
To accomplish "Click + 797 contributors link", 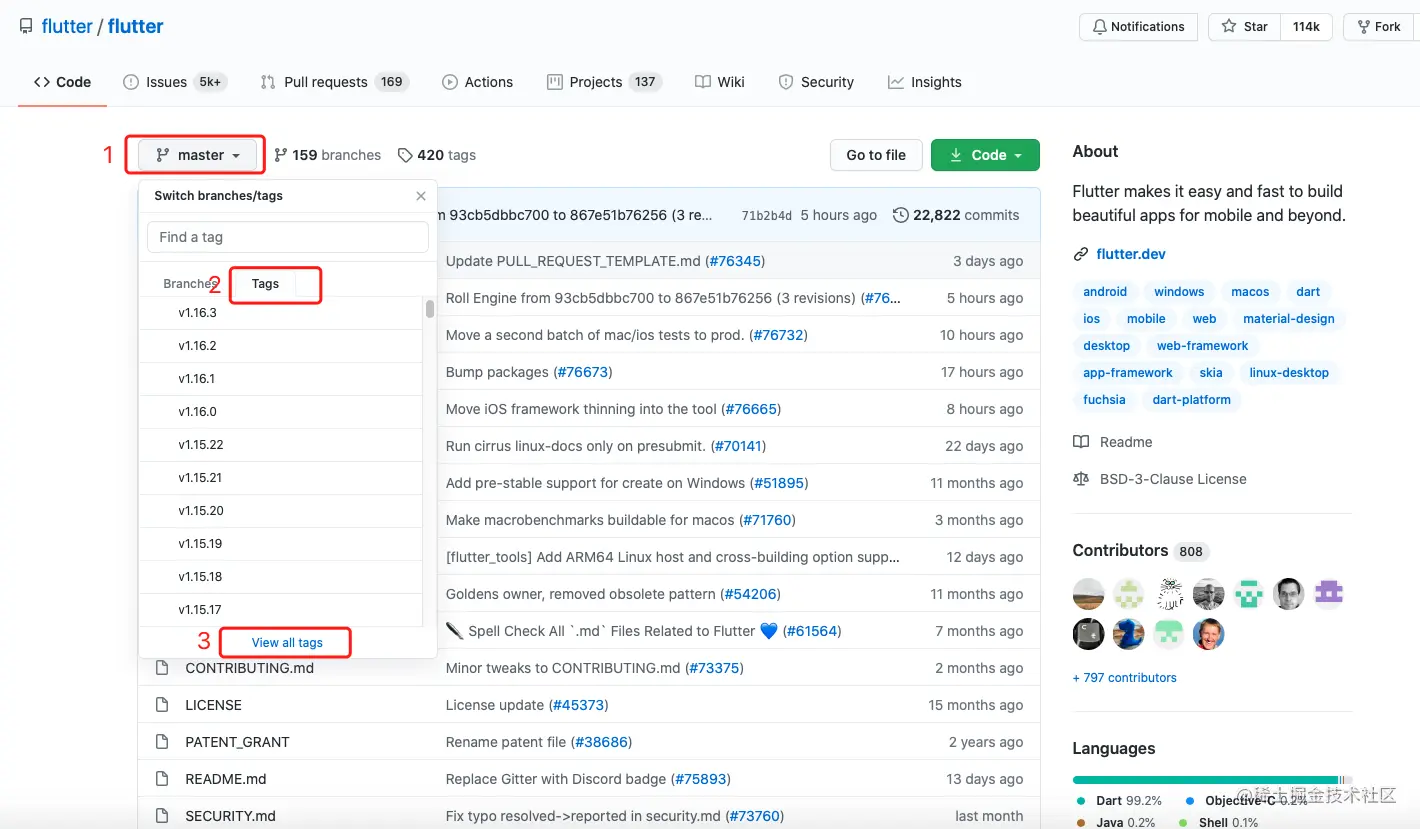I will click(1125, 678).
